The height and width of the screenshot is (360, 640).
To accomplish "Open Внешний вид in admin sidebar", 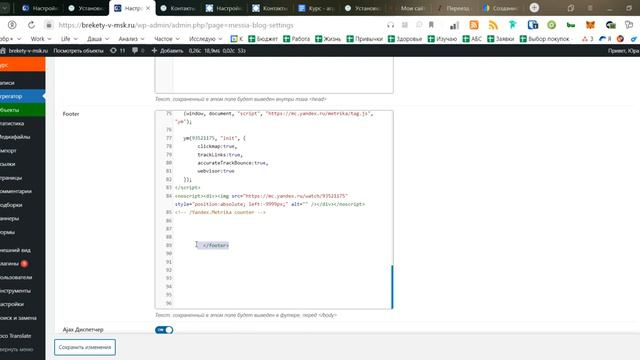I will (16, 250).
